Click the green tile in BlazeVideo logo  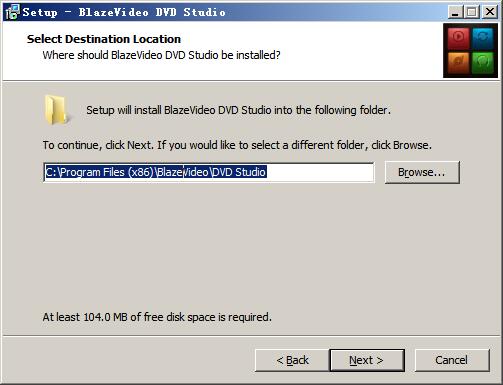click(x=482, y=62)
